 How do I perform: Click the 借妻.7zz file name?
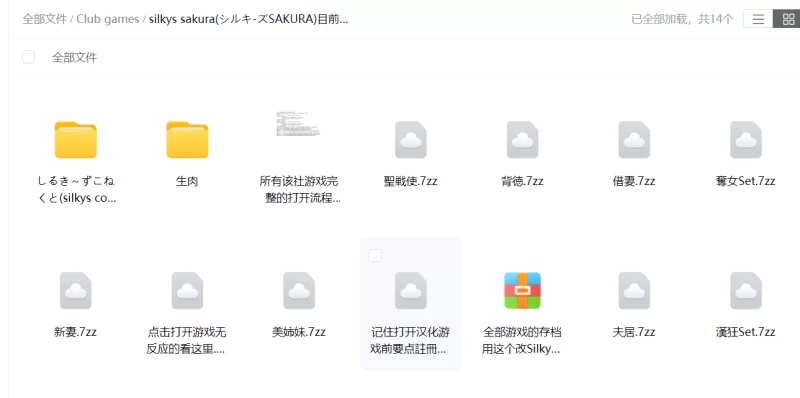click(x=634, y=181)
